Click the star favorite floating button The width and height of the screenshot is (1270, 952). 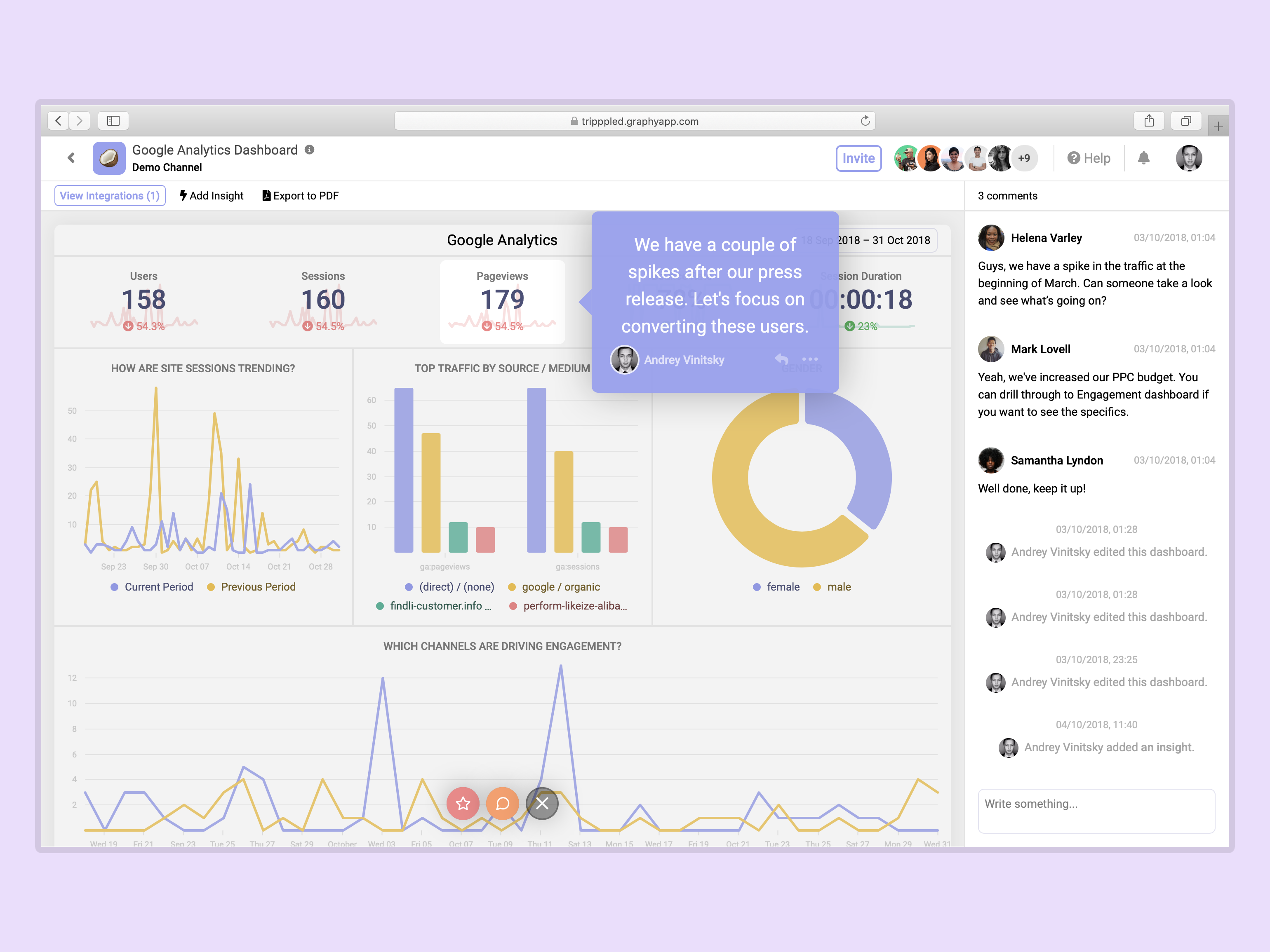point(463,803)
